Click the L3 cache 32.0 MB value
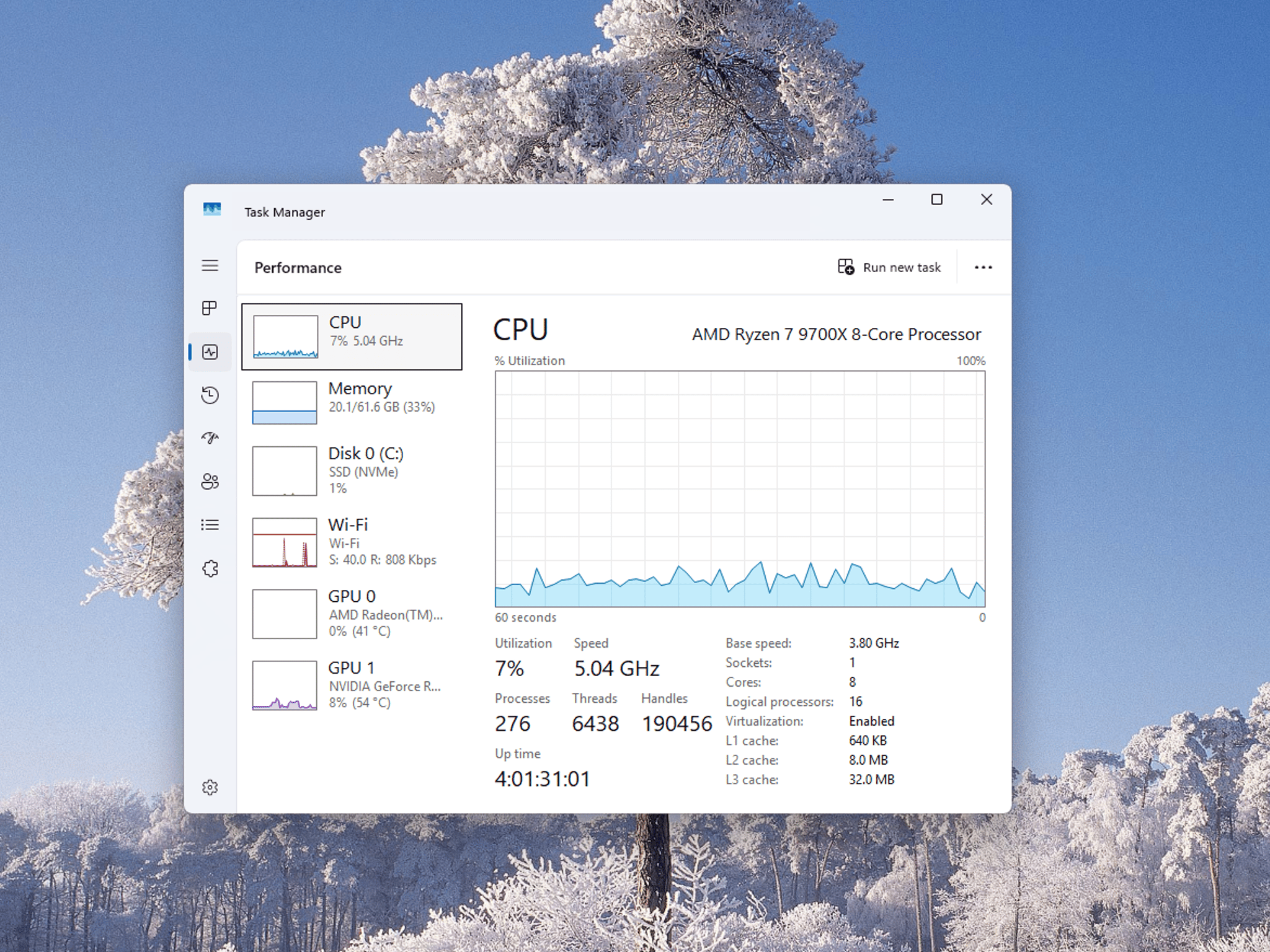Screen dimensions: 1270x952 [x=871, y=780]
